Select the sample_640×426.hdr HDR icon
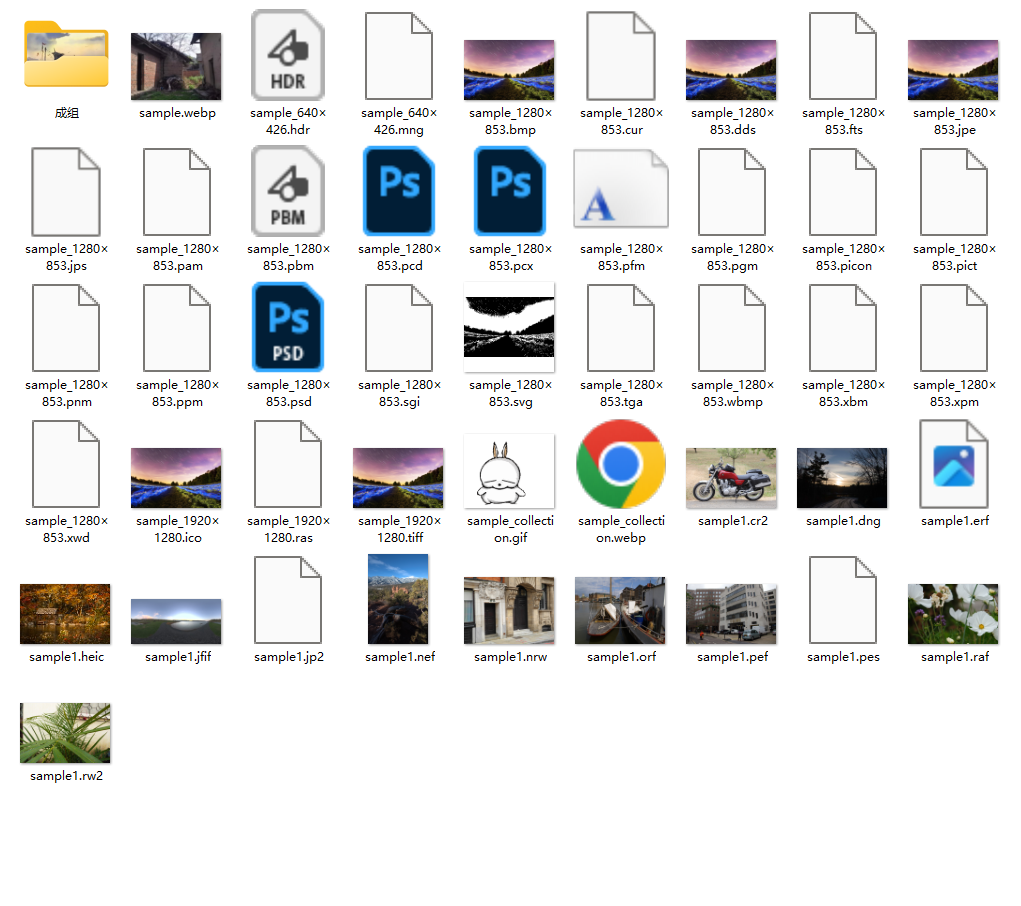 point(288,55)
